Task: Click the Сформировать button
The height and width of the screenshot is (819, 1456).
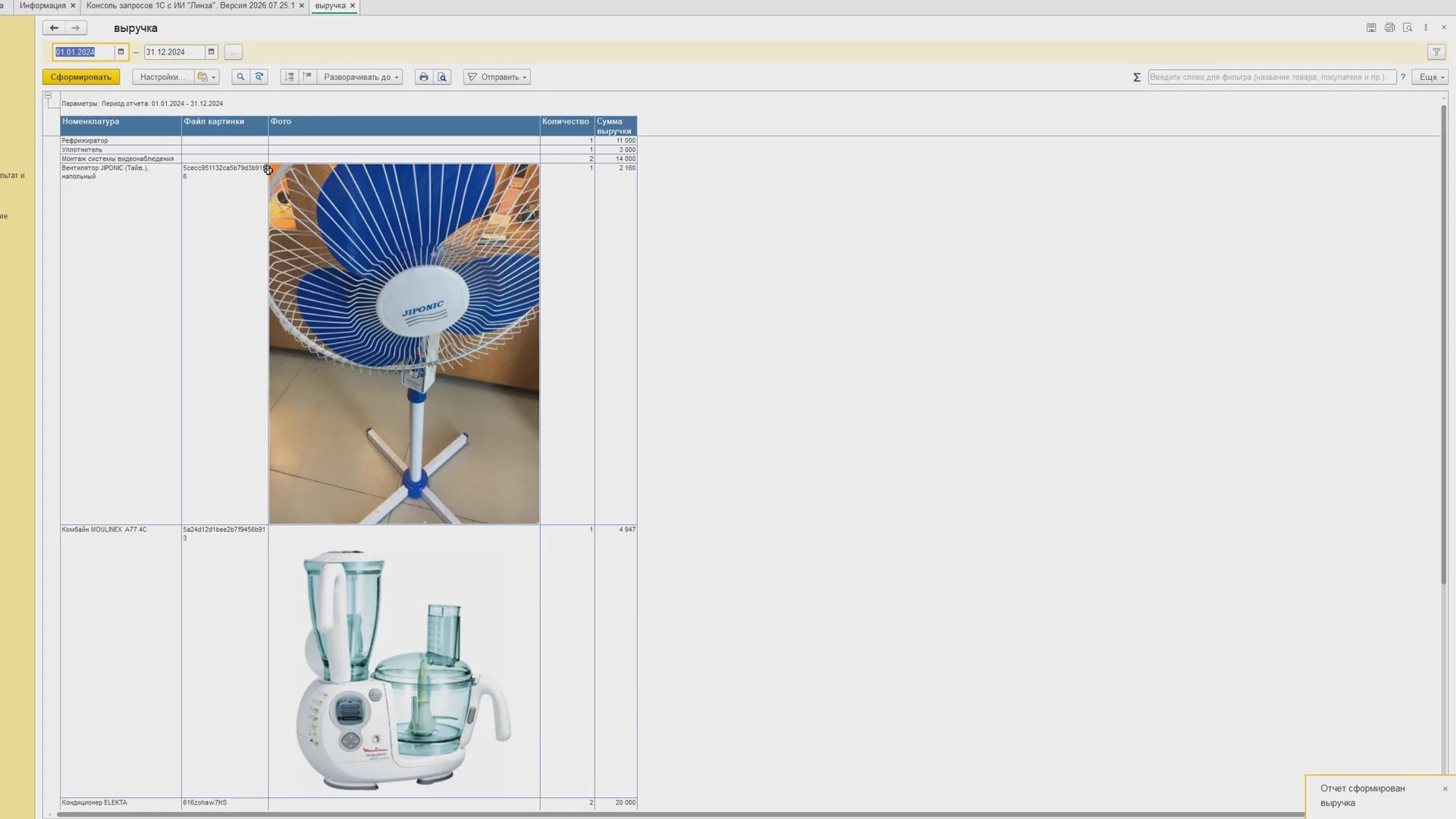Action: click(81, 77)
